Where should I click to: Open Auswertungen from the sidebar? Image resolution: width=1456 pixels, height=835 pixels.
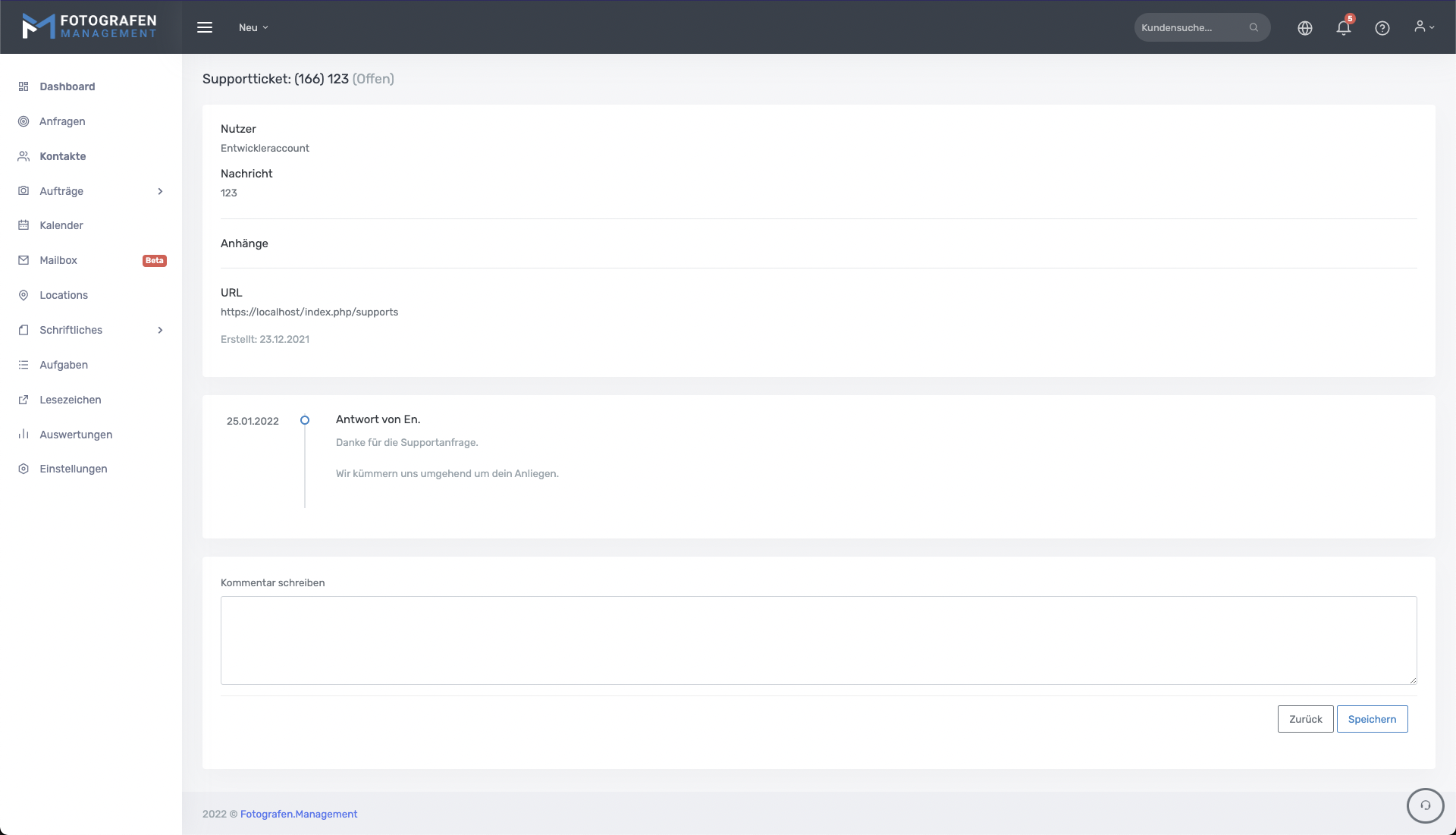[x=76, y=435]
